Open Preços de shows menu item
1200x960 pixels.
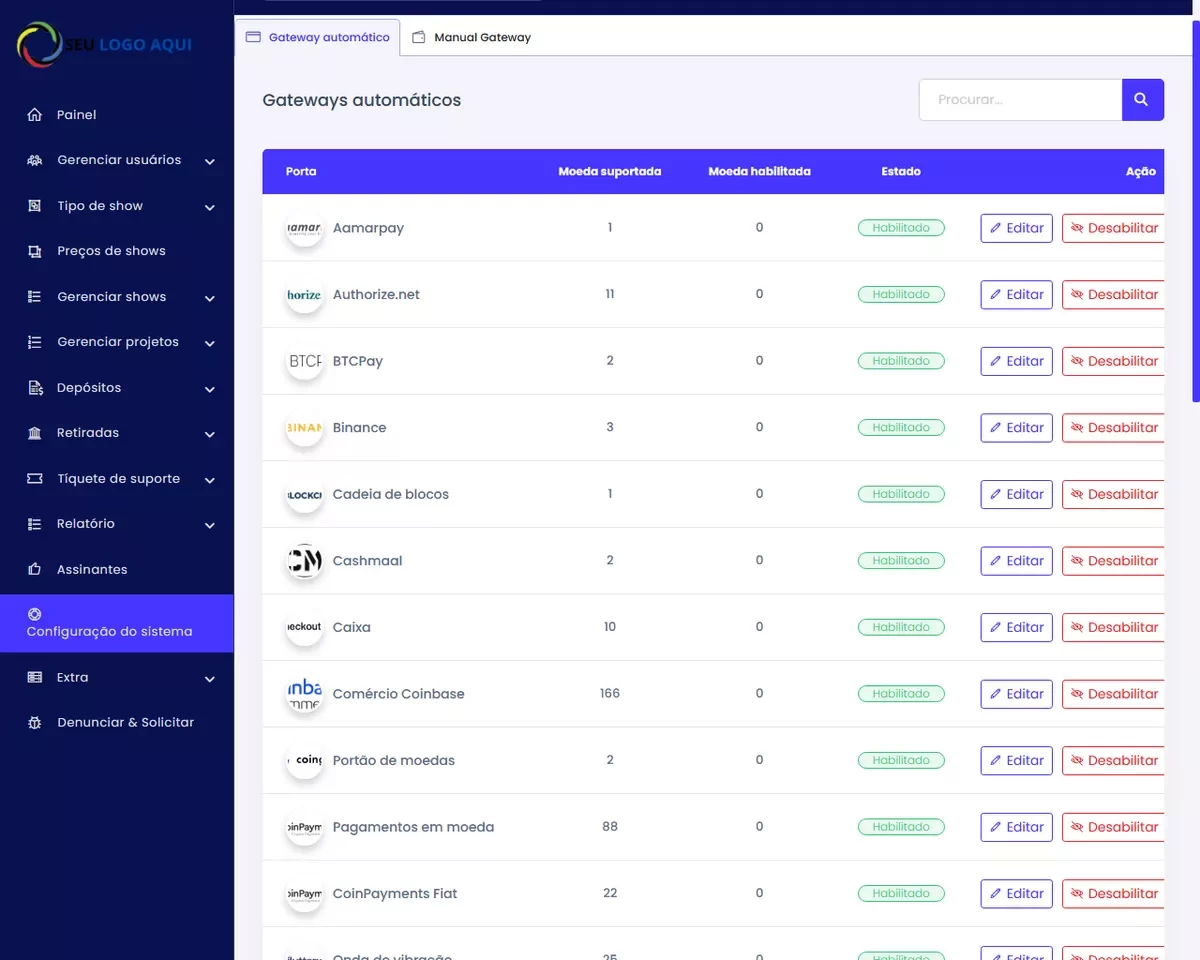coord(111,251)
